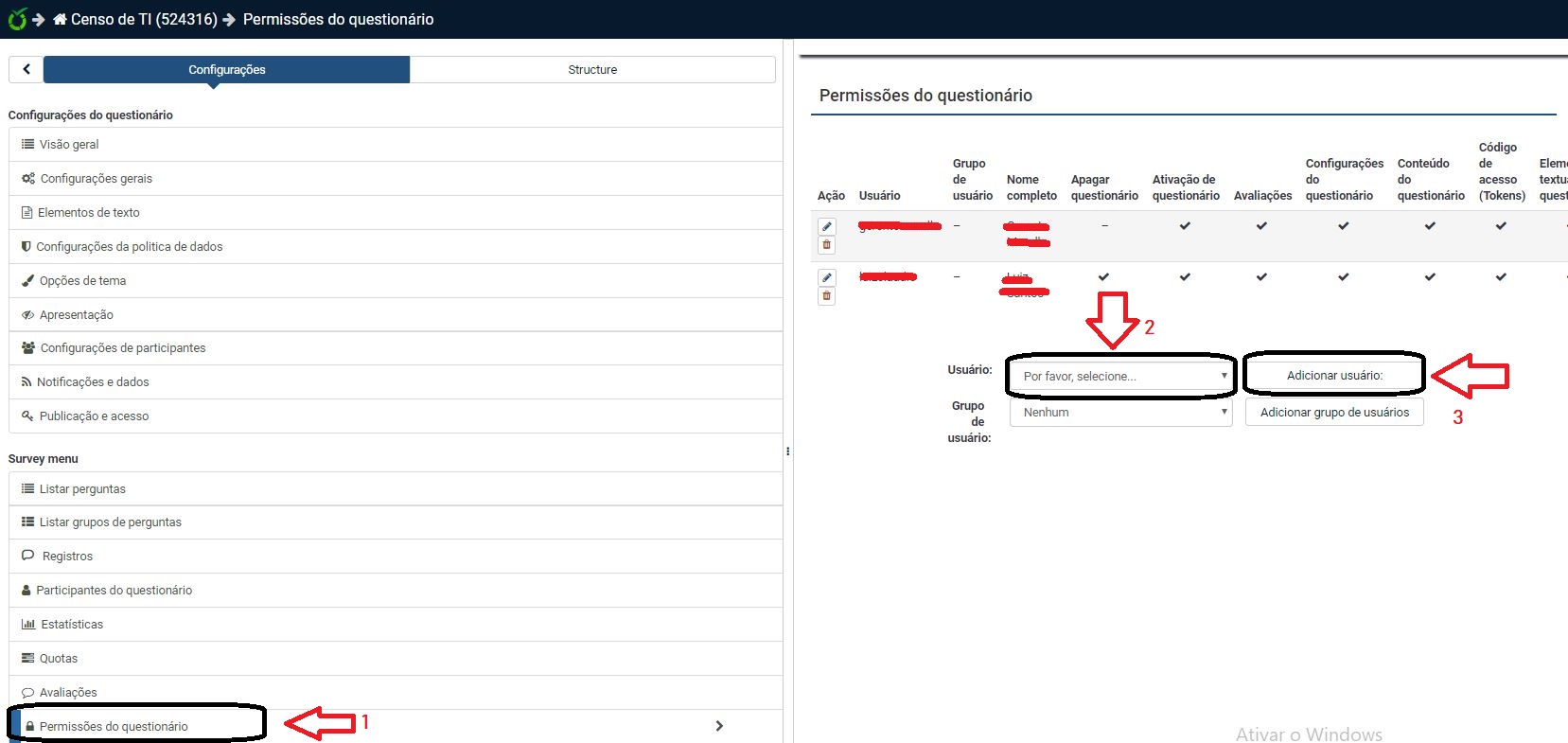The height and width of the screenshot is (743, 1568).
Task: Click the Grupo de usuário column header
Action: (973, 179)
